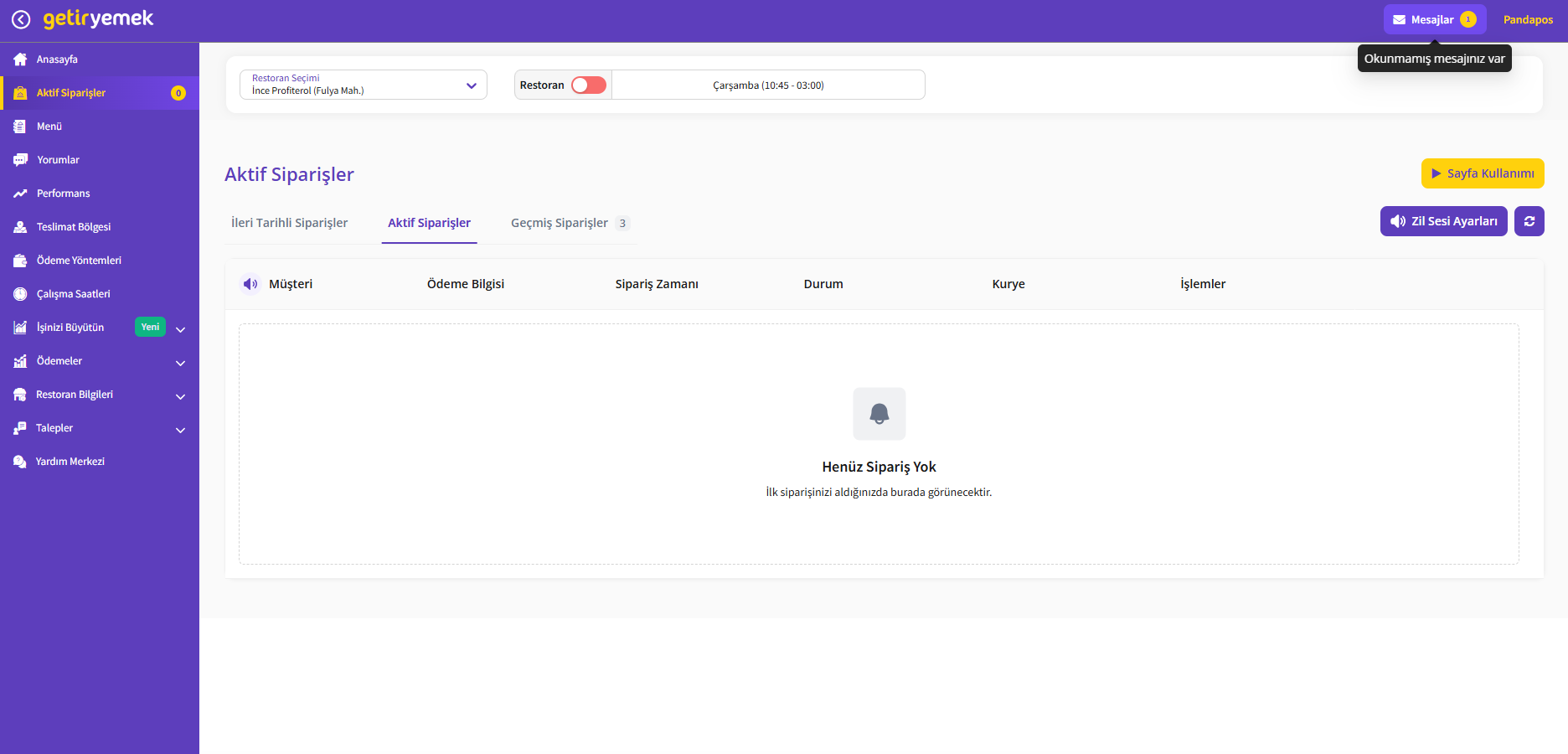Screen dimensions: 1568x754
Task: Click the refresh orders icon button
Action: [x=1529, y=221]
